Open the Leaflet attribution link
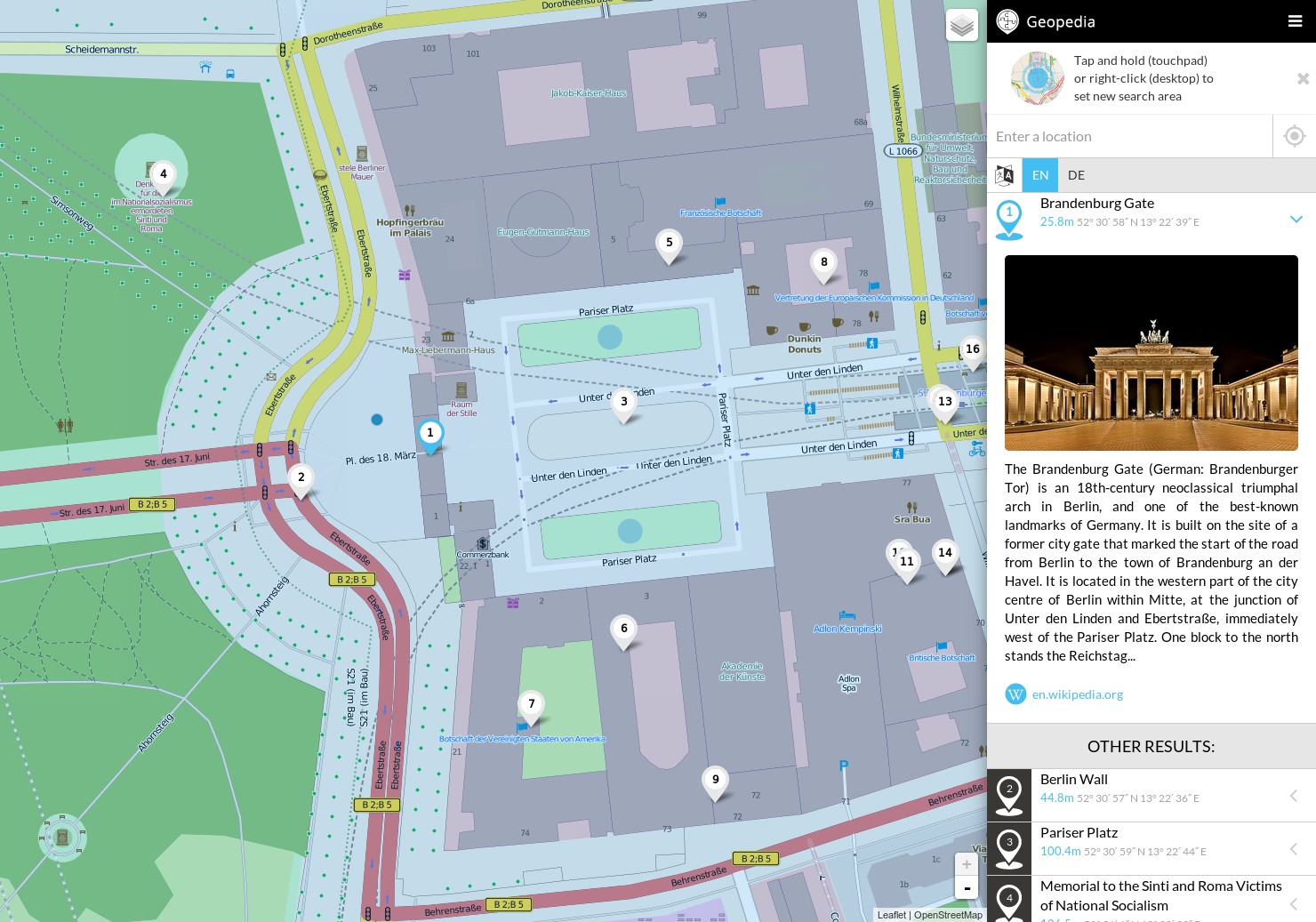This screenshot has height=922, width=1316. pos(891,915)
